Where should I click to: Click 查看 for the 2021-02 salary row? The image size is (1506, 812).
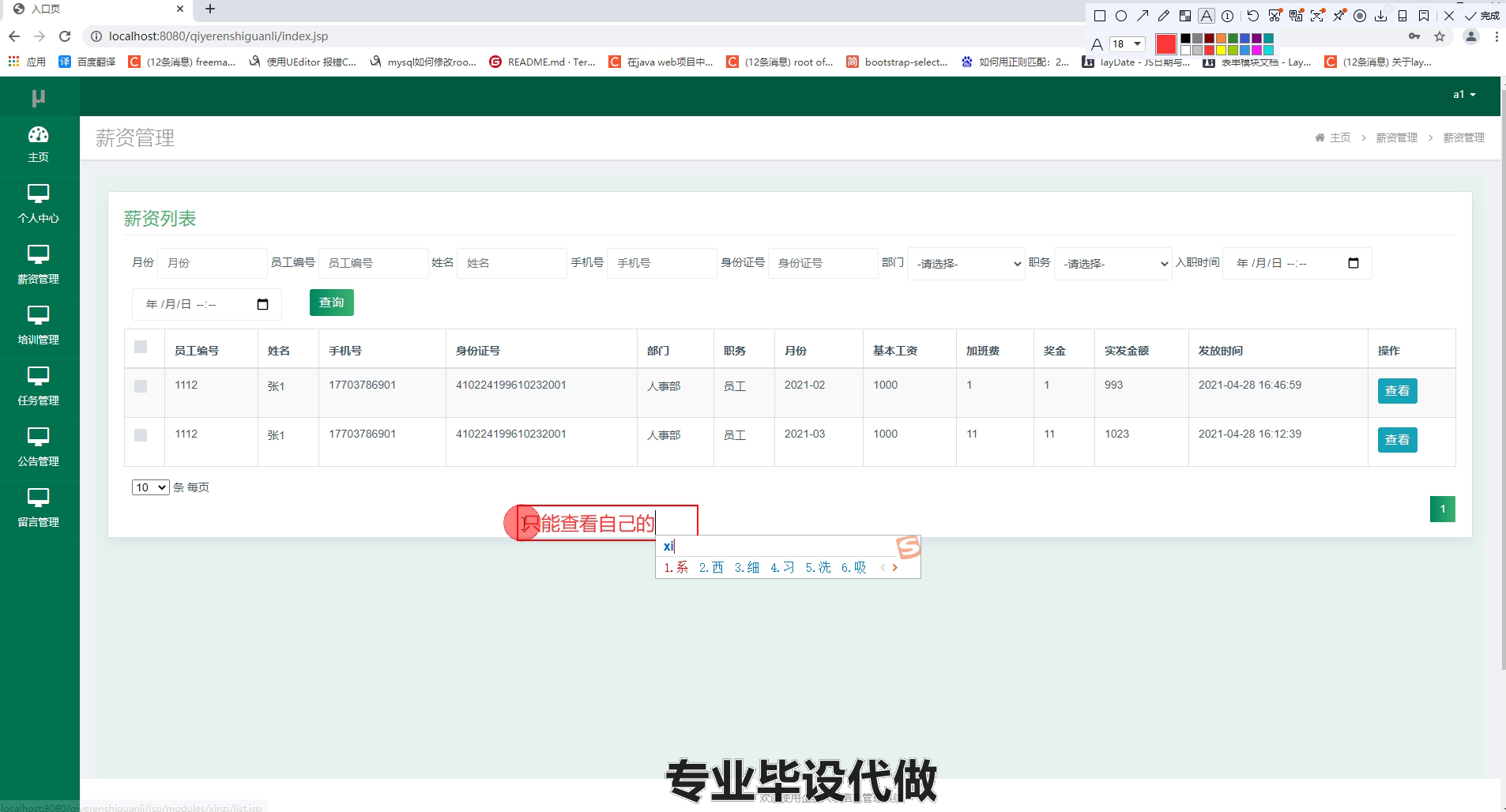pyautogui.click(x=1397, y=391)
